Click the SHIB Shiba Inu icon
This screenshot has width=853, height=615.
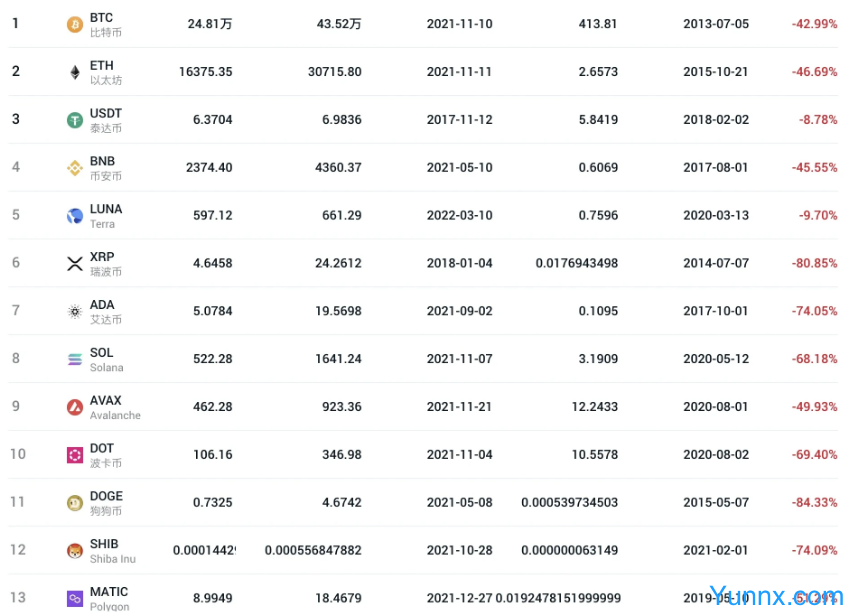[x=75, y=550]
